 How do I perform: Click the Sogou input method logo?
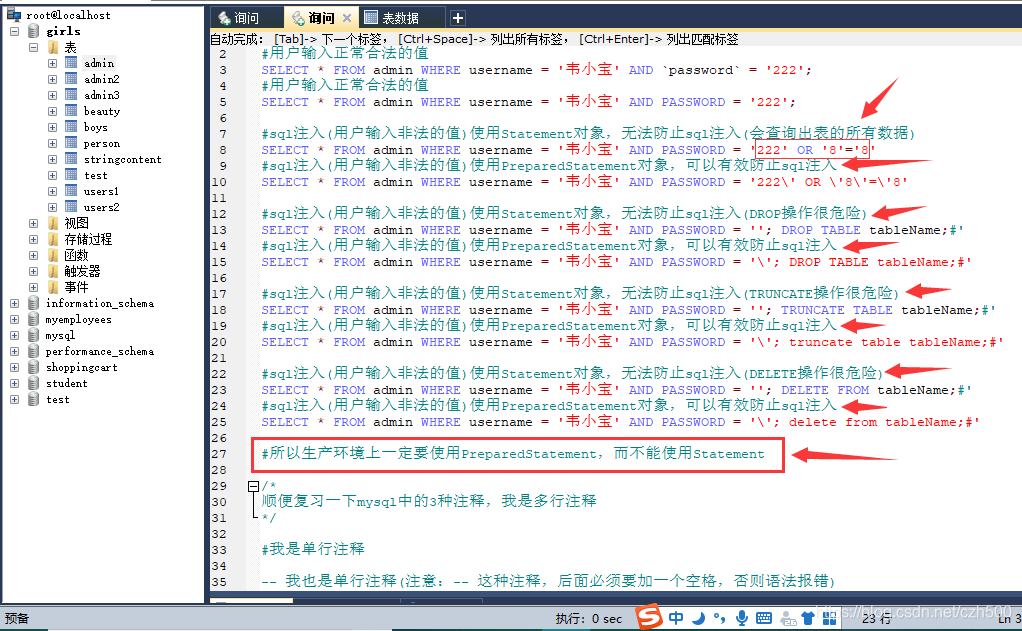(x=649, y=617)
